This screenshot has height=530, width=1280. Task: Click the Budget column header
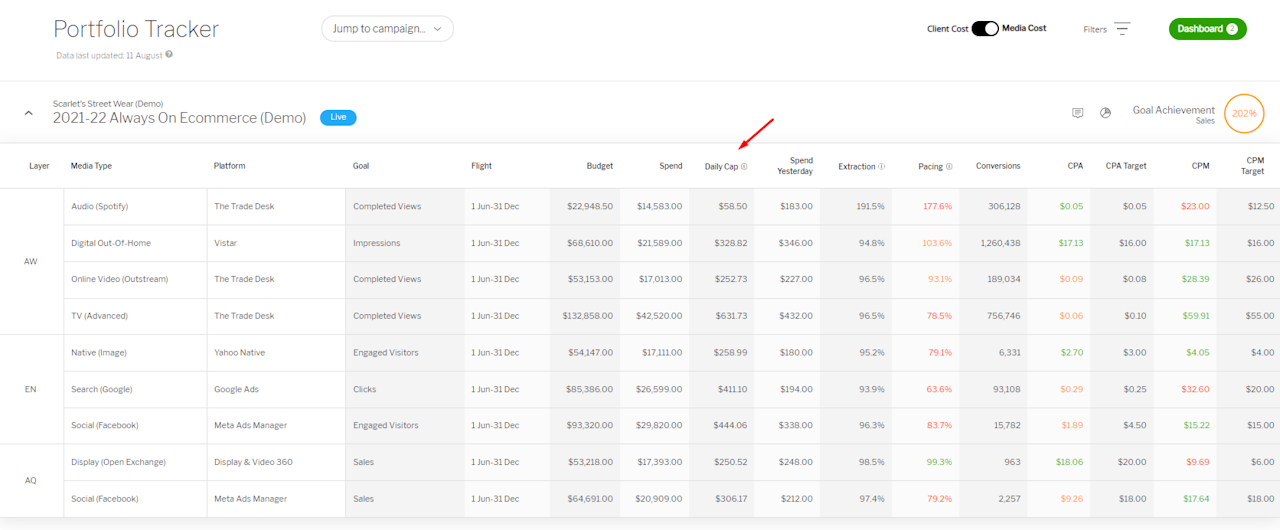coord(600,166)
